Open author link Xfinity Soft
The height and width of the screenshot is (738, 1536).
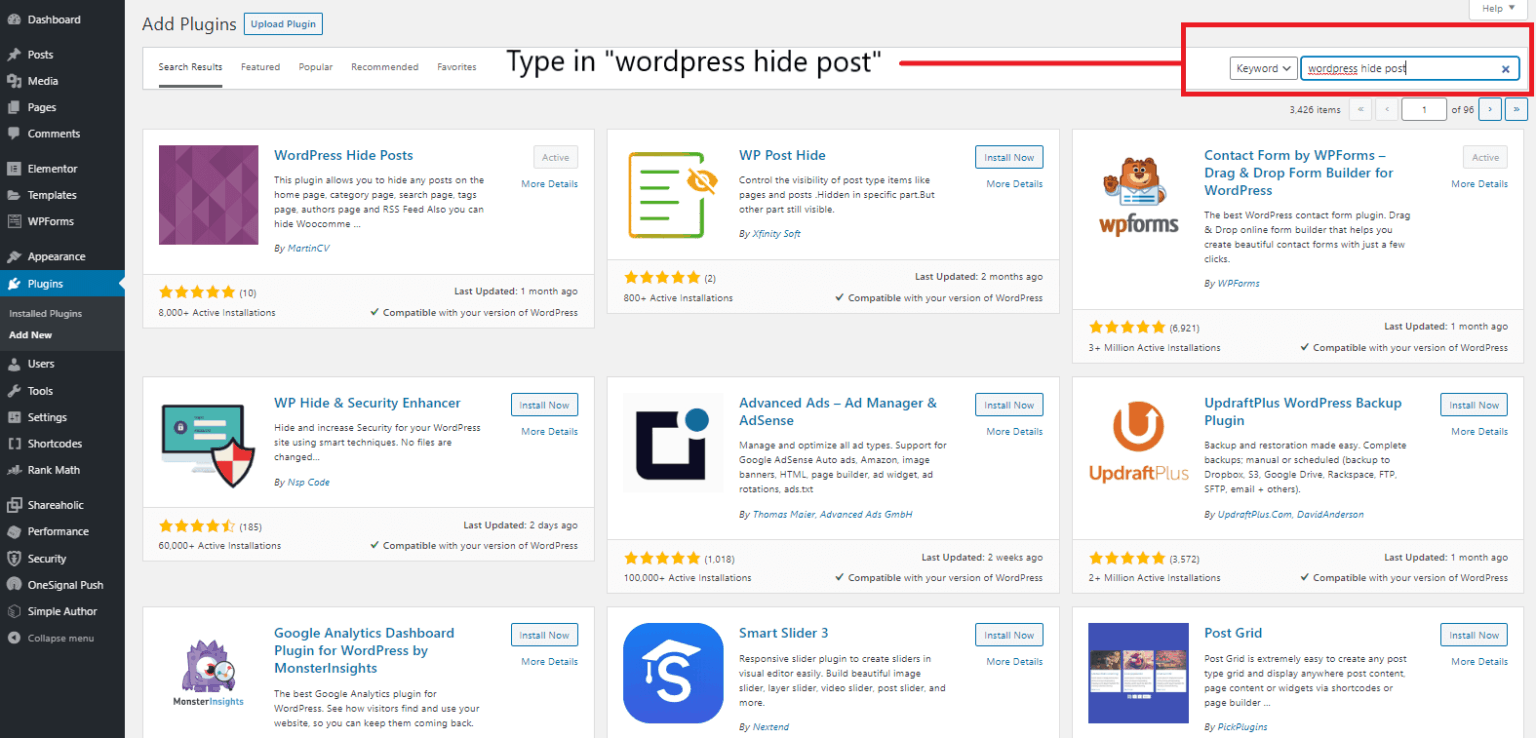tap(776, 234)
